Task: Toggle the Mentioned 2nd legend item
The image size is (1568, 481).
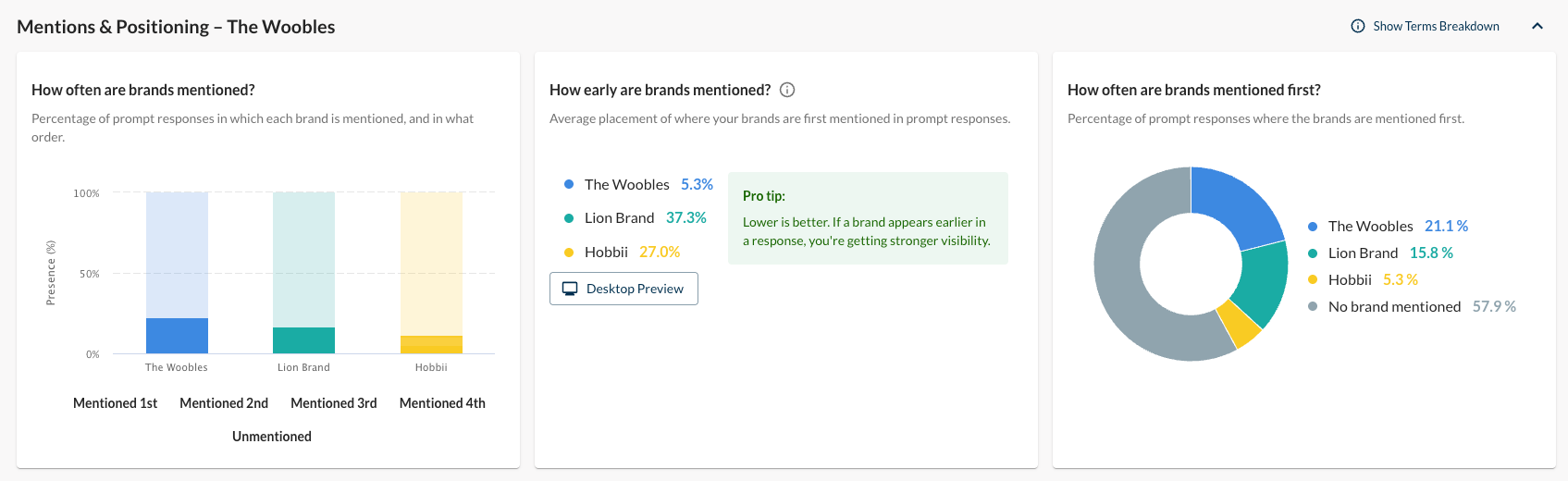Action: click(x=224, y=403)
